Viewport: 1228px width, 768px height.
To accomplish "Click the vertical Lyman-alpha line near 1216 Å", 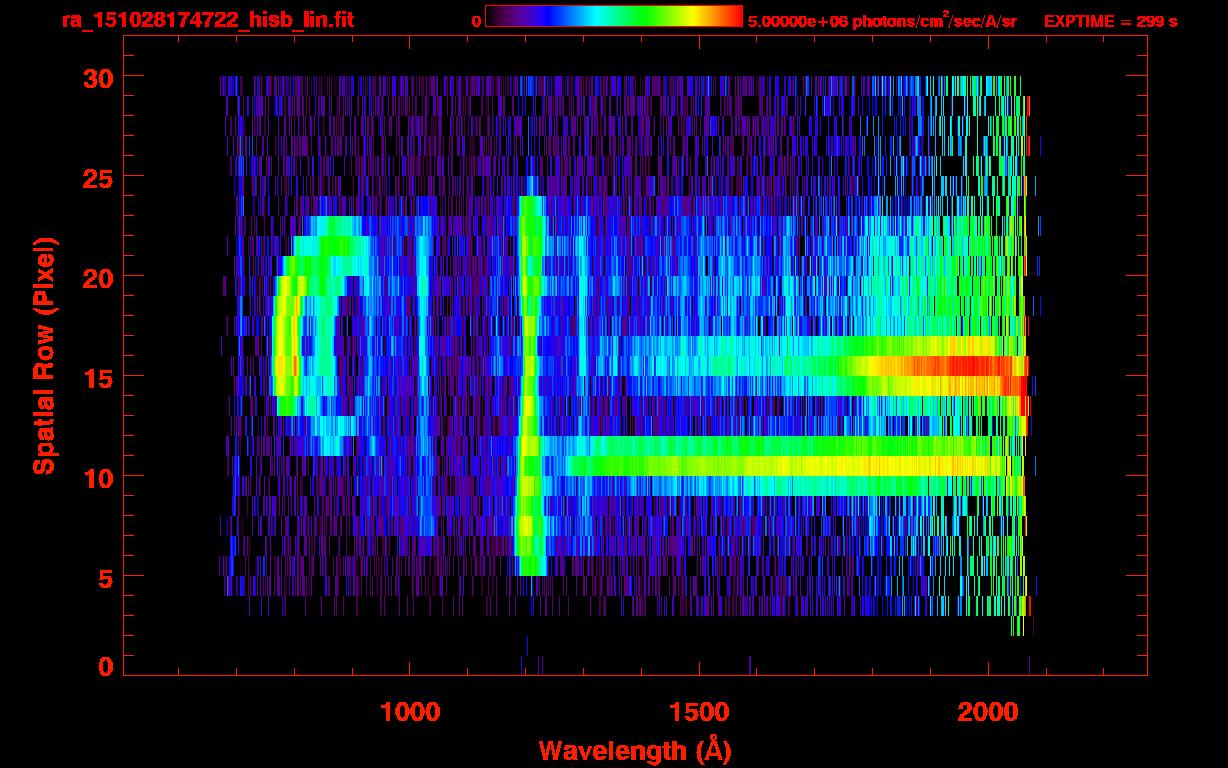I will click(x=529, y=385).
